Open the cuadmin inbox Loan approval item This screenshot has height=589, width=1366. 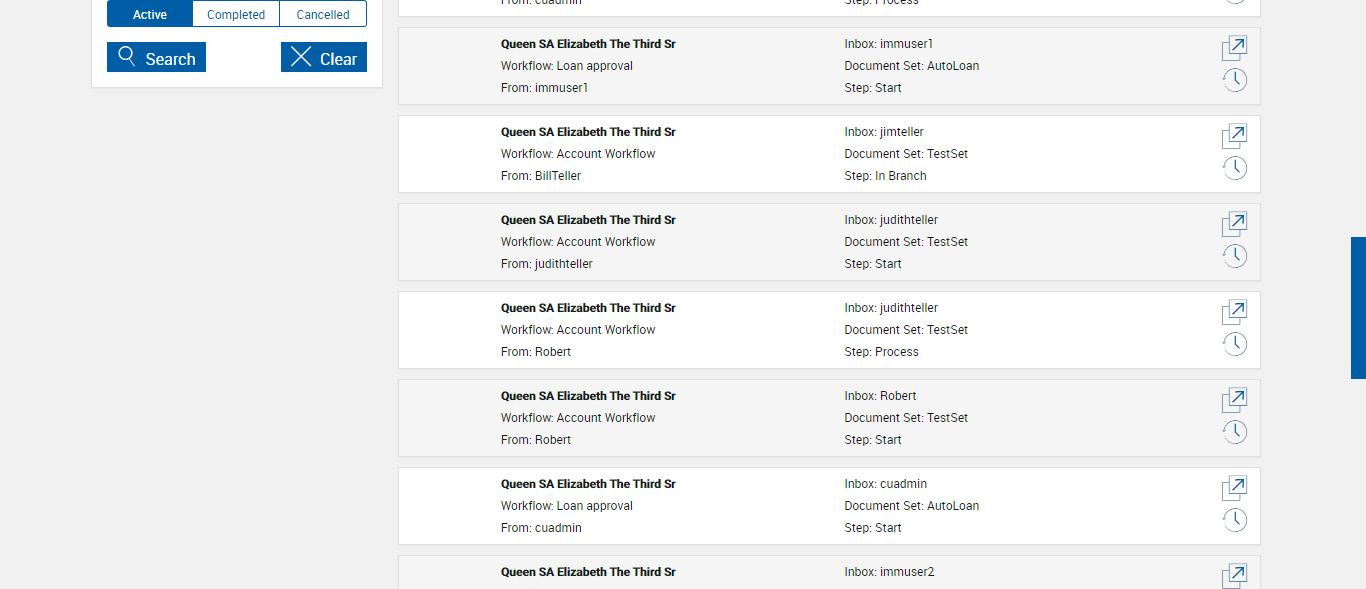(x=1234, y=488)
